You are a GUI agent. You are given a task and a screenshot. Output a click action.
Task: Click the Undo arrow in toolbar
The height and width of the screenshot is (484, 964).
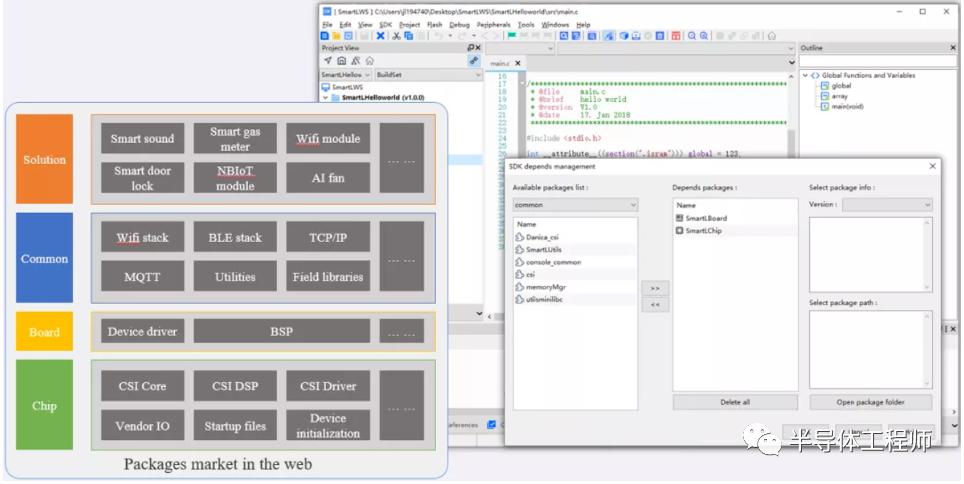pos(438,36)
